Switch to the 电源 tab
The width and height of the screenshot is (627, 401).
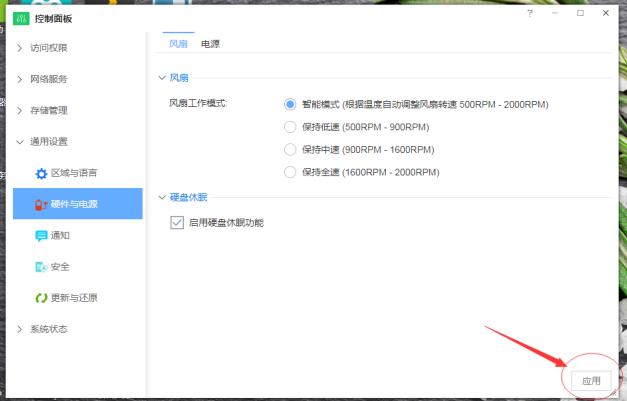coord(210,44)
